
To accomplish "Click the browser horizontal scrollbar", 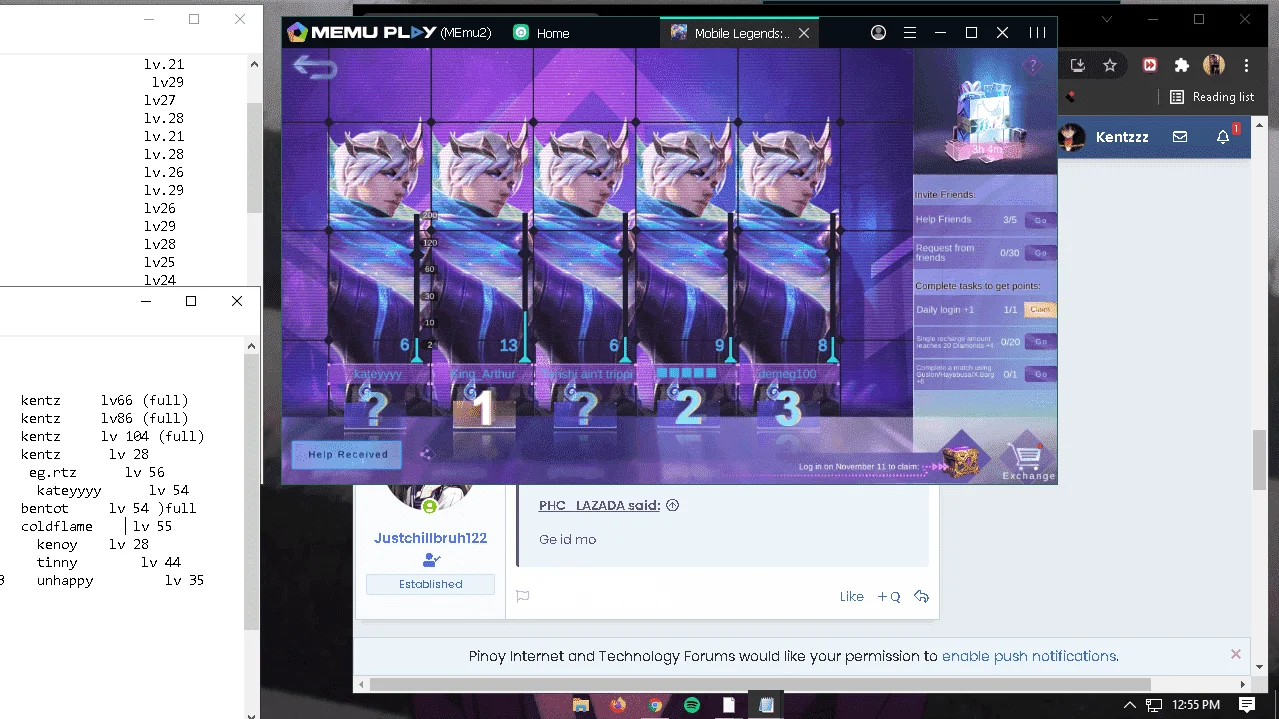I will [760, 685].
